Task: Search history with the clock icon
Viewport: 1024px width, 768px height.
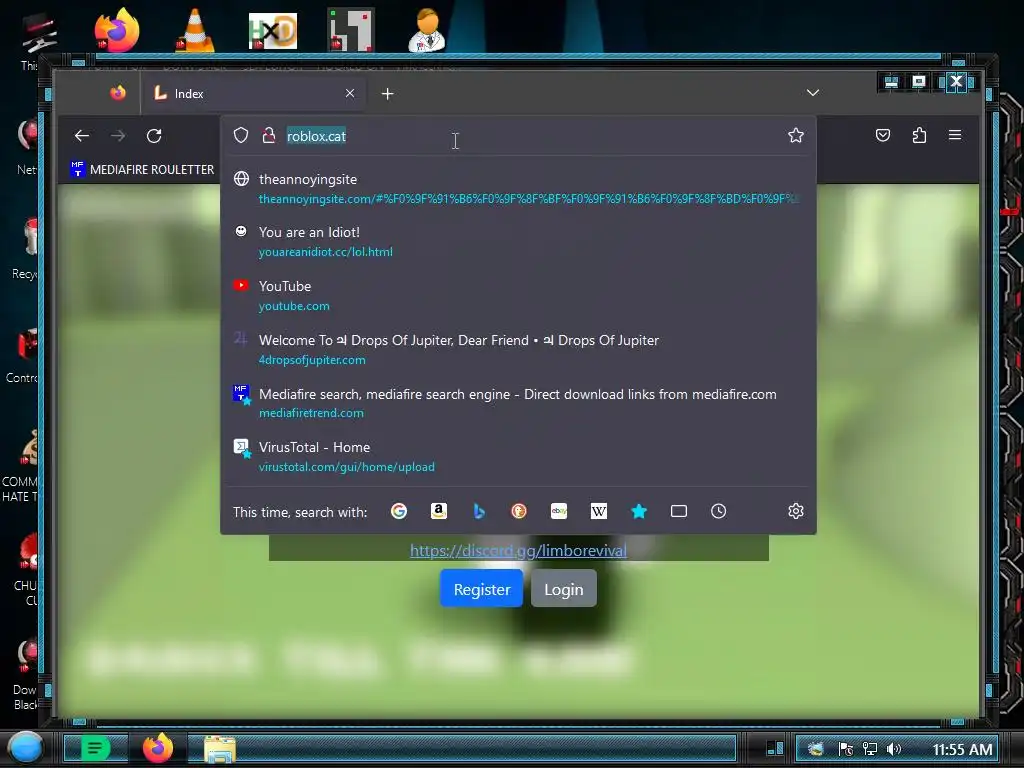Action: [718, 511]
